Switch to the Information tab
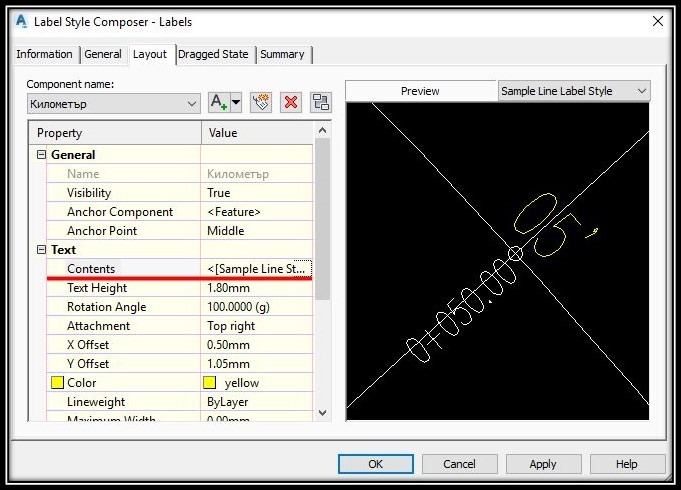Viewport: 681px width, 490px height. tap(44, 54)
